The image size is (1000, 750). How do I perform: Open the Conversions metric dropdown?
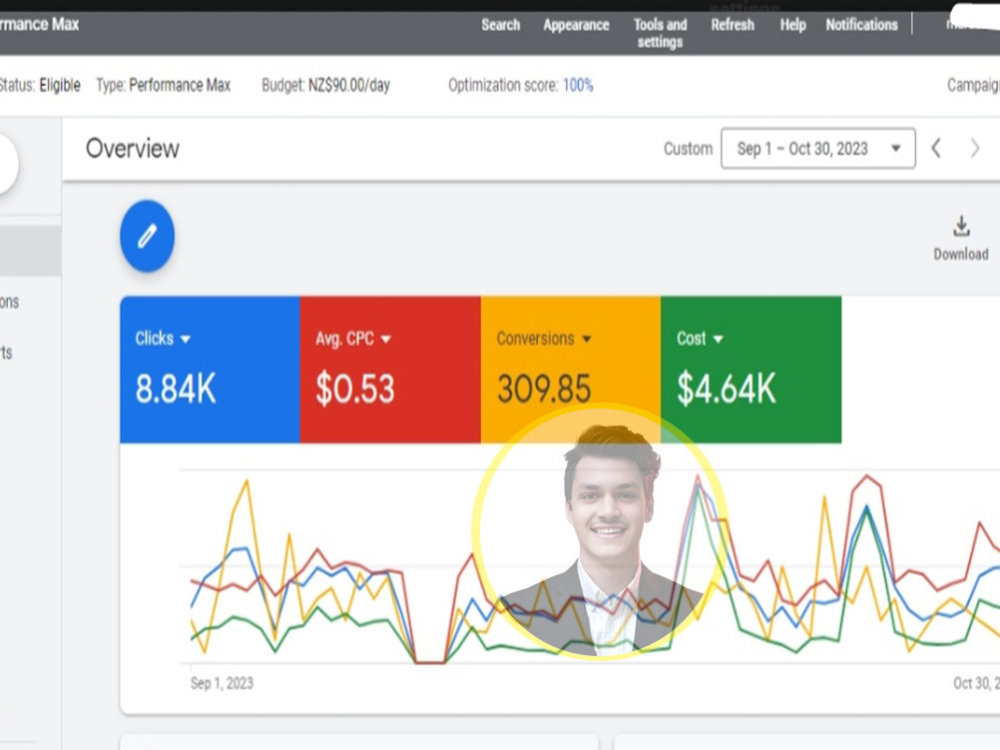544,338
